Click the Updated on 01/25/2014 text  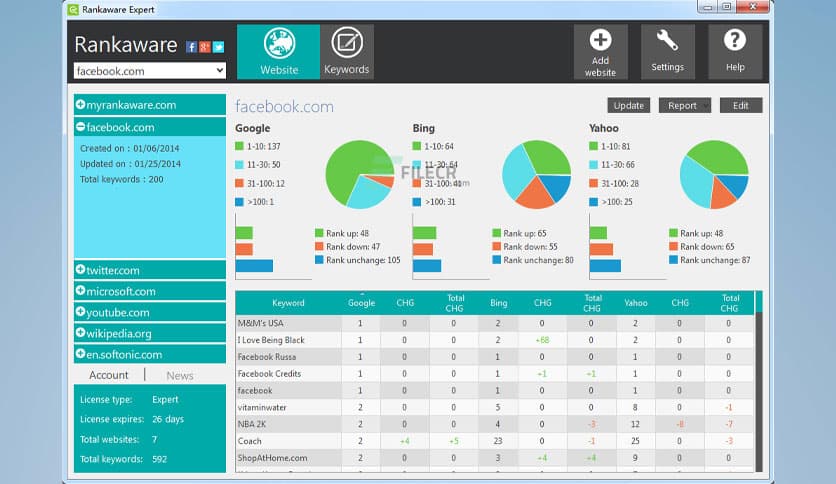tap(130, 164)
